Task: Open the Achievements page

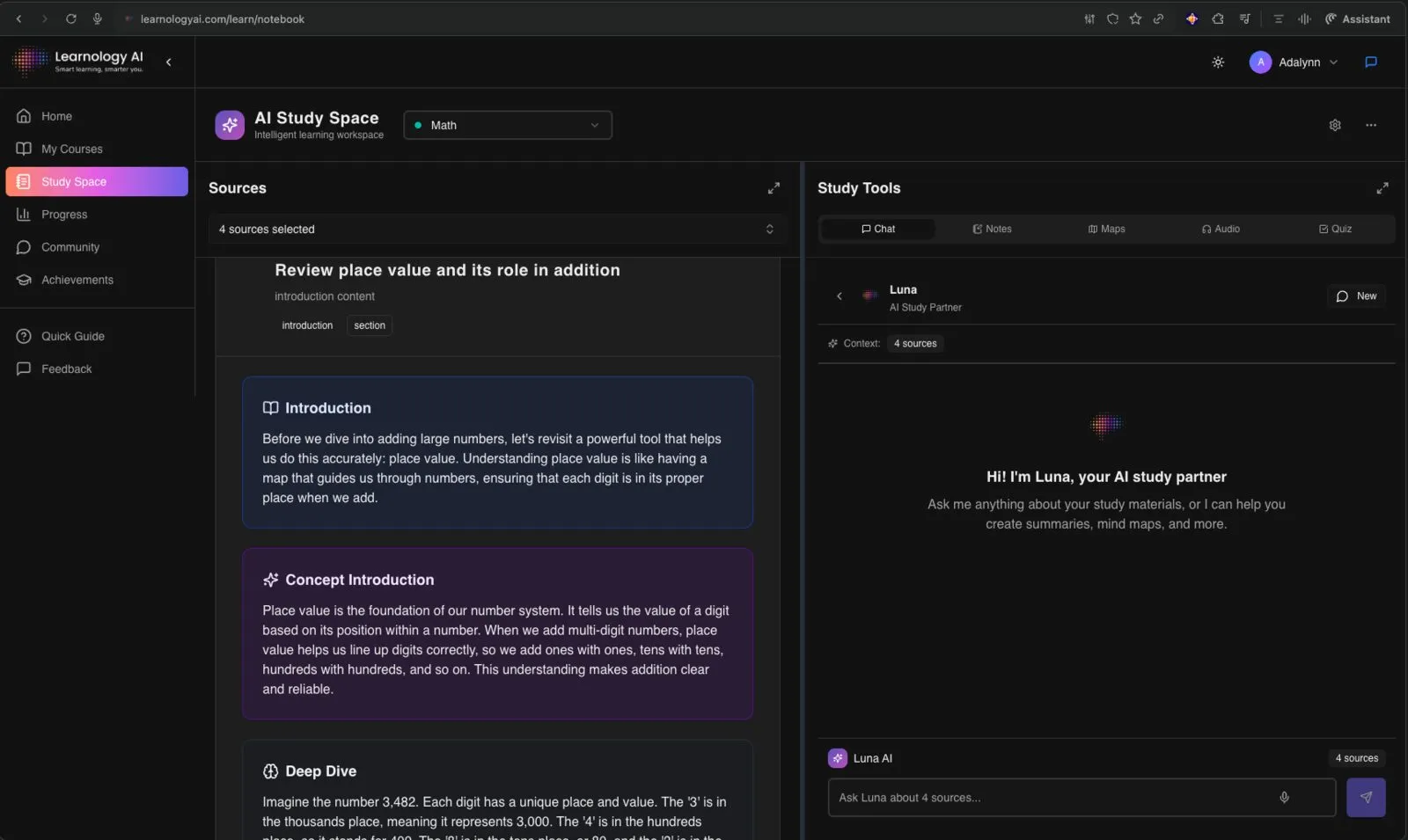Action: [x=97, y=280]
